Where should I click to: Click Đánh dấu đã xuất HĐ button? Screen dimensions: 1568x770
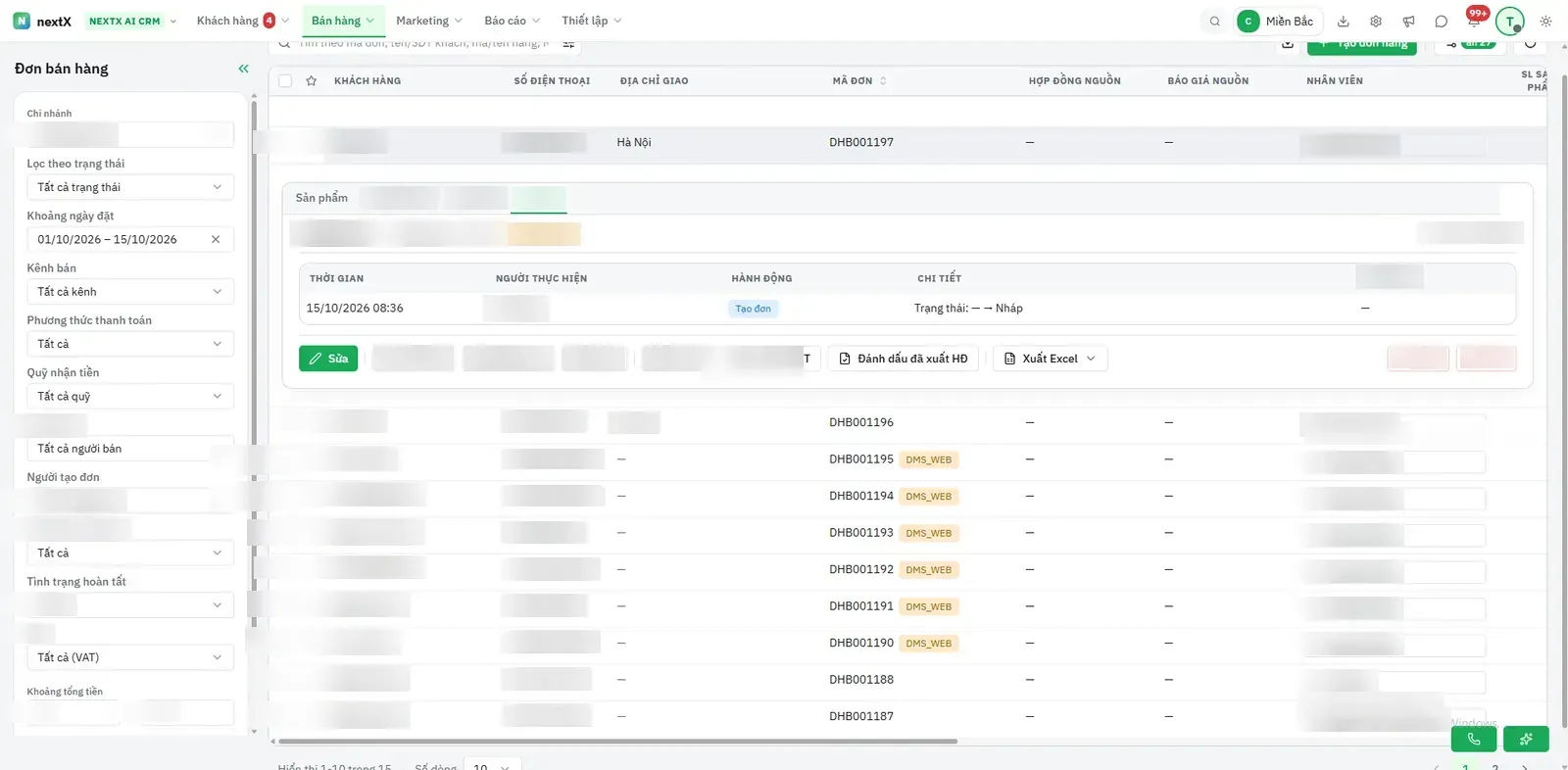903,359
